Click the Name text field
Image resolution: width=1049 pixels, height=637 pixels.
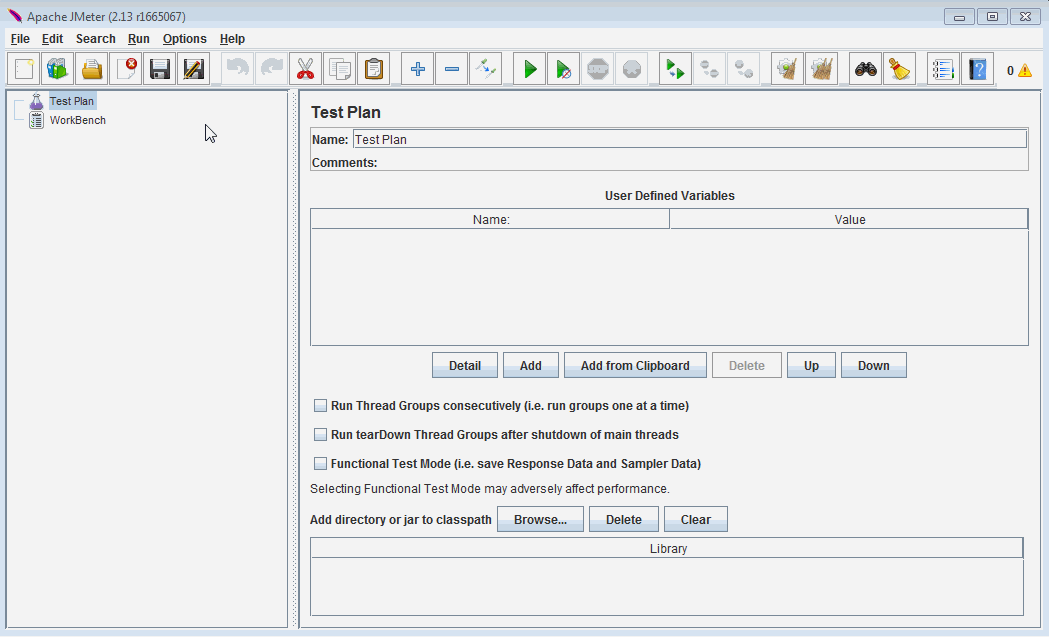[690, 139]
